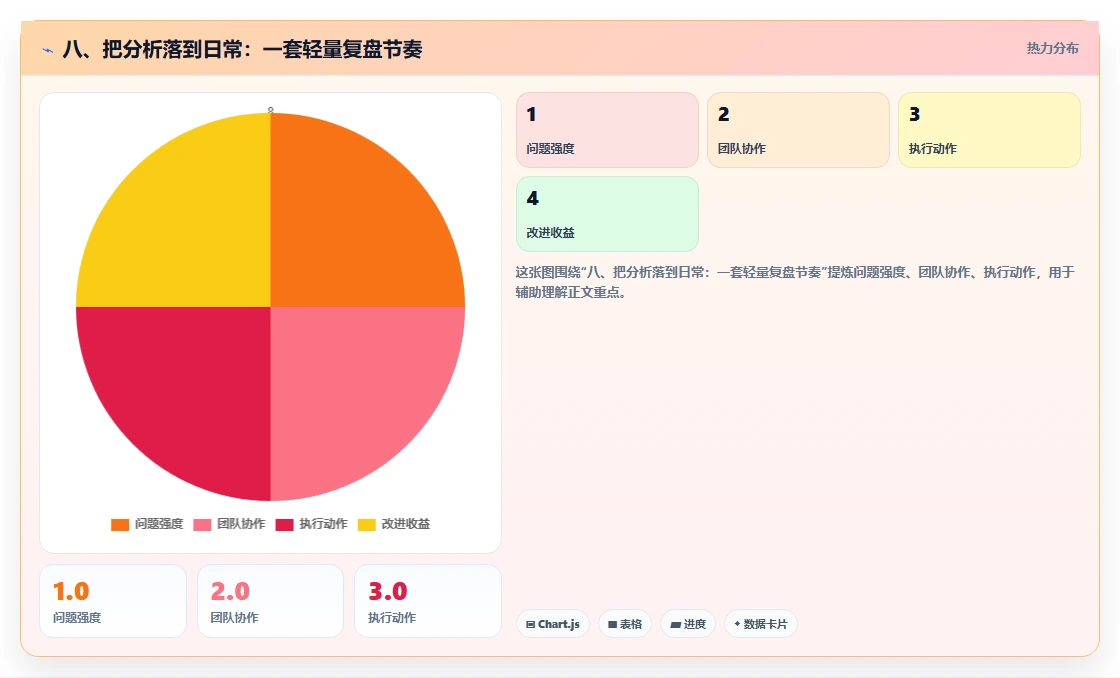The height and width of the screenshot is (678, 1120).
Task: Open card 3 执行动作
Action: (x=989, y=130)
